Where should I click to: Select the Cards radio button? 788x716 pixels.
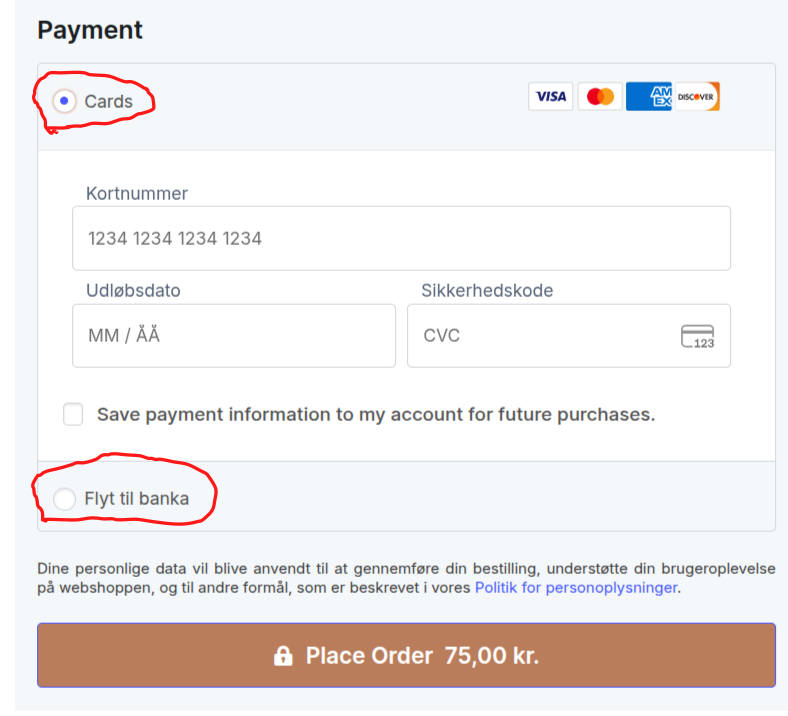[65, 101]
